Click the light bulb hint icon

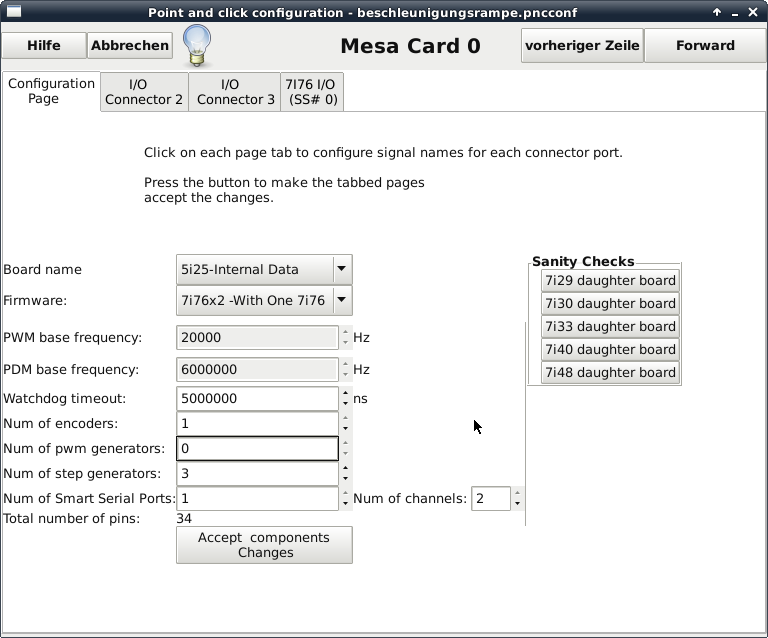pos(197,46)
